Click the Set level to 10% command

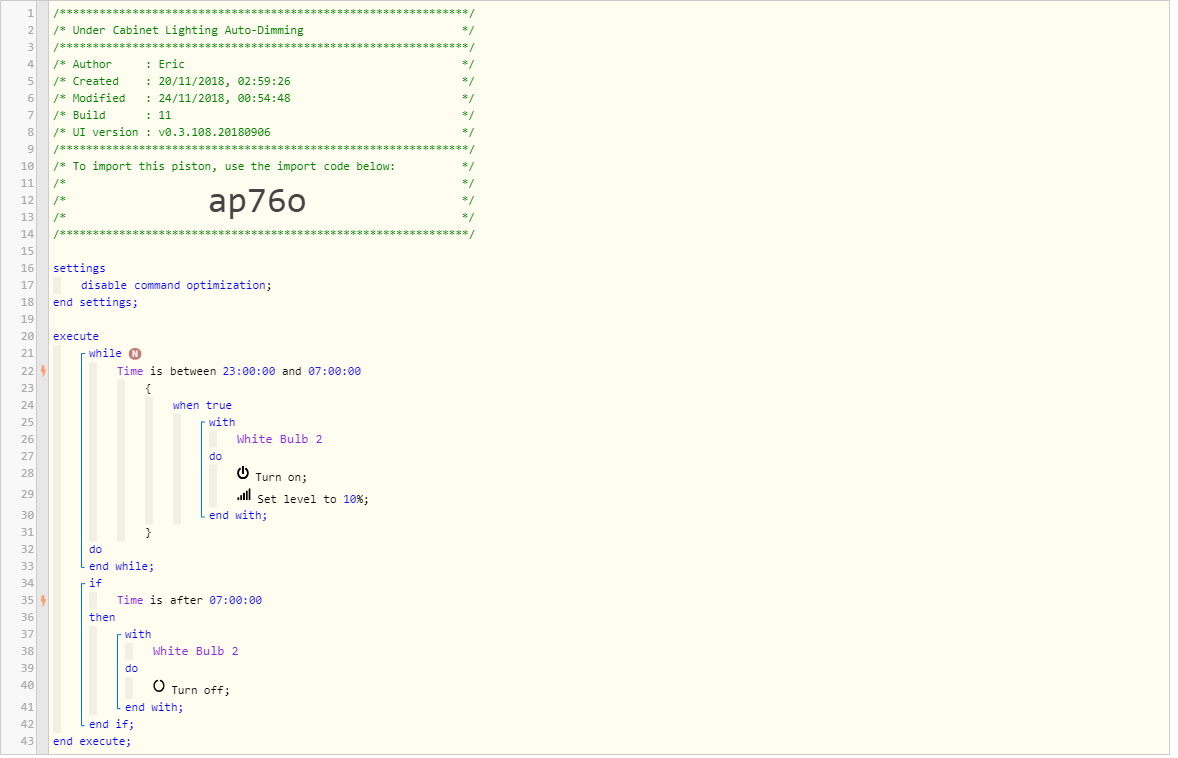[313, 499]
